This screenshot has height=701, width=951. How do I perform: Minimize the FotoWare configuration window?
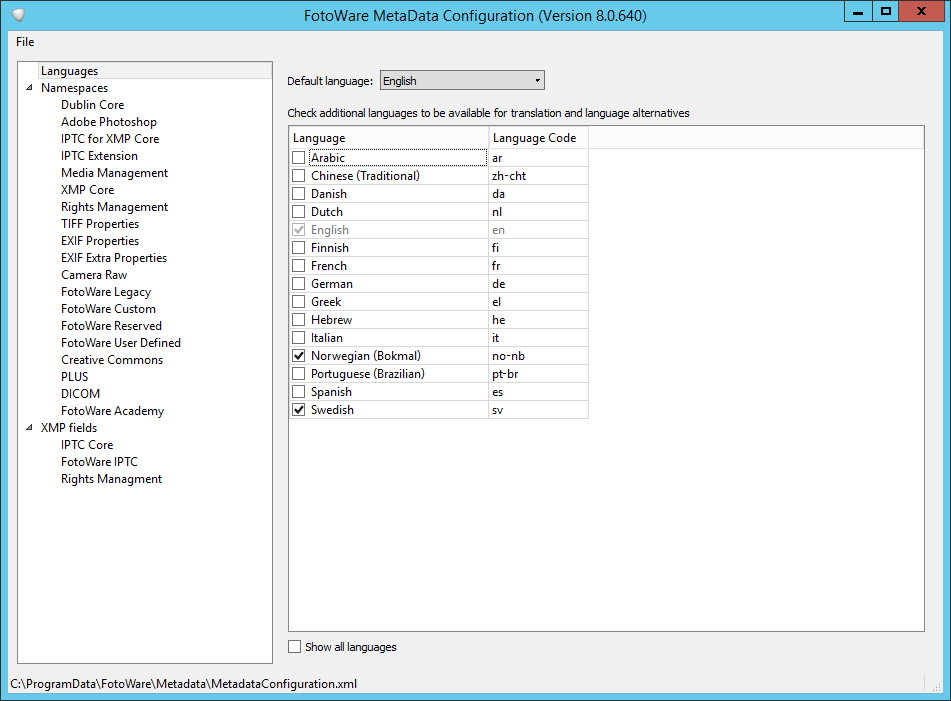(858, 12)
